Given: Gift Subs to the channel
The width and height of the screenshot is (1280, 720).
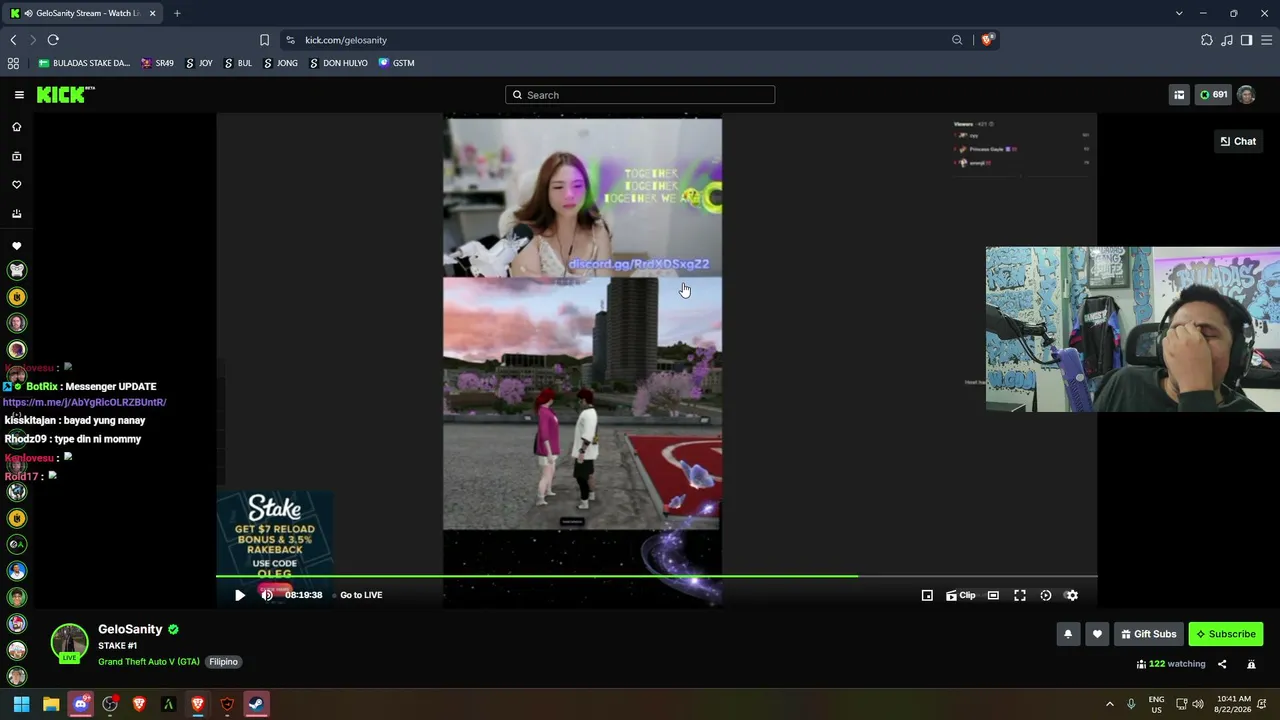Looking at the screenshot, I should point(1149,634).
